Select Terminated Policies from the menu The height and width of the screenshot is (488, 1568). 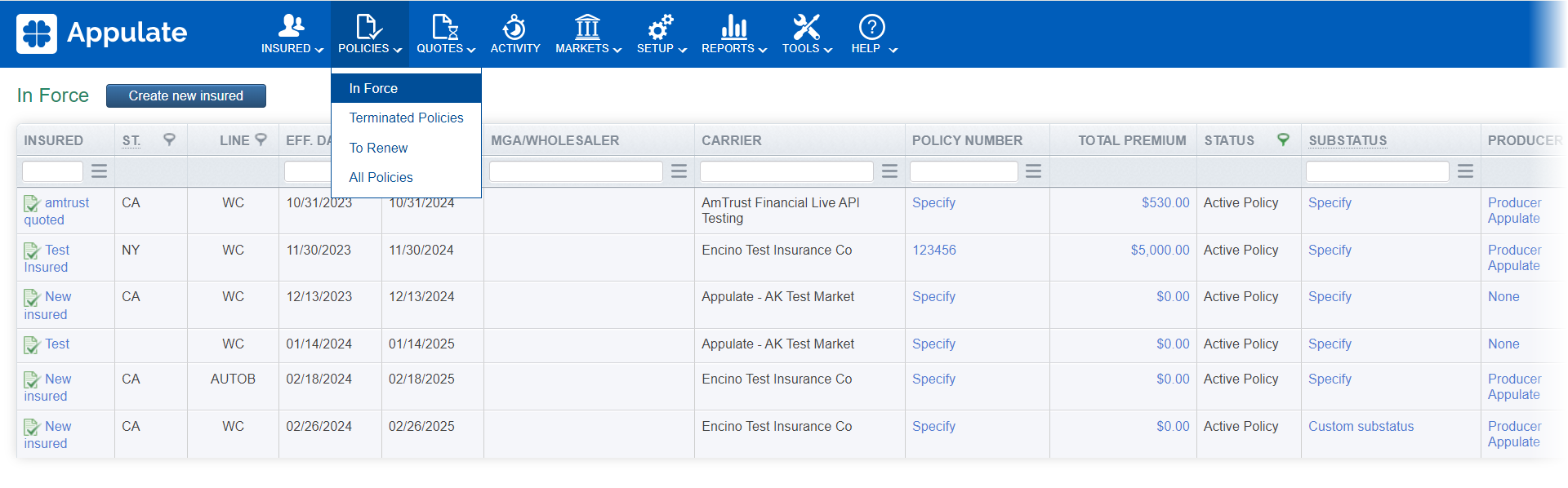pos(406,118)
